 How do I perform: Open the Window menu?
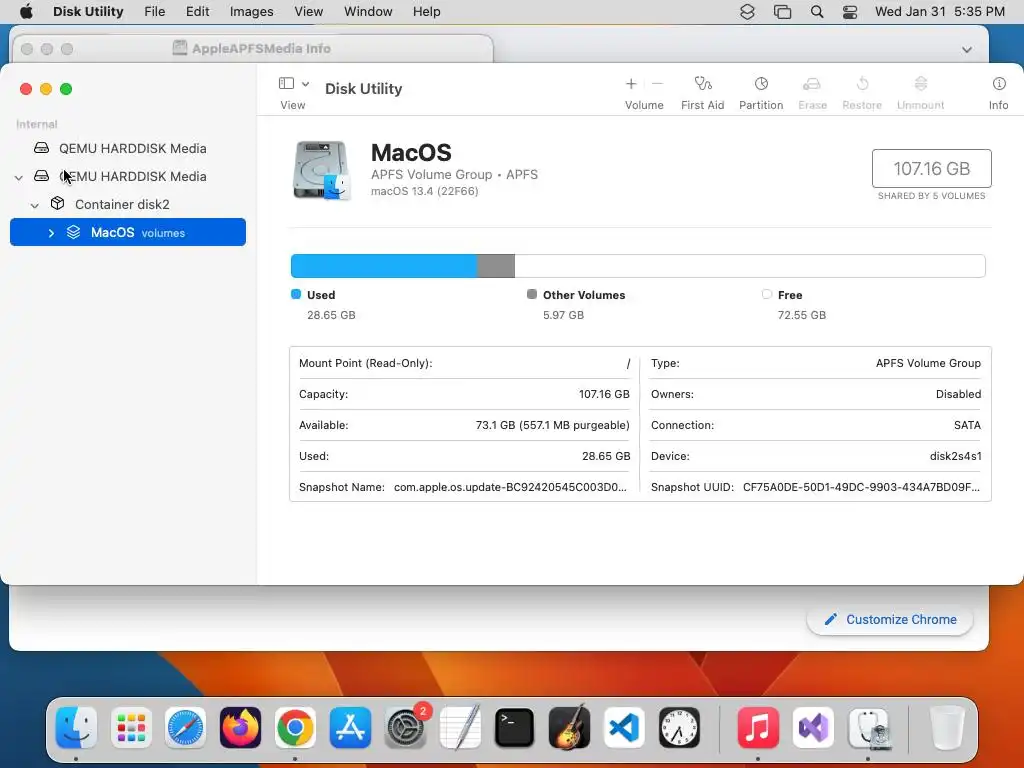[x=368, y=12]
